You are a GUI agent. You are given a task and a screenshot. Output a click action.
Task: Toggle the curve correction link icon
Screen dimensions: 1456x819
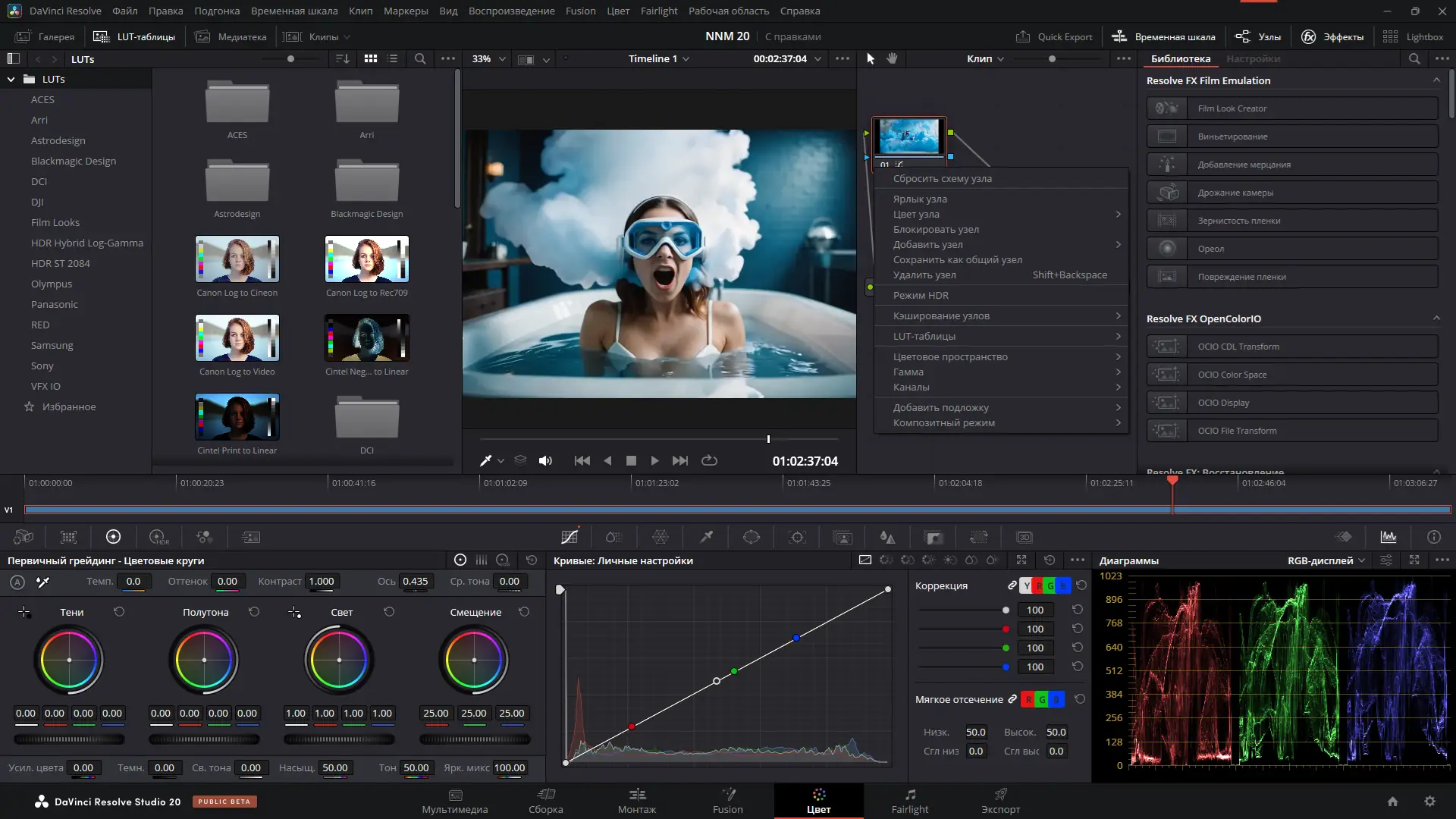point(1012,585)
